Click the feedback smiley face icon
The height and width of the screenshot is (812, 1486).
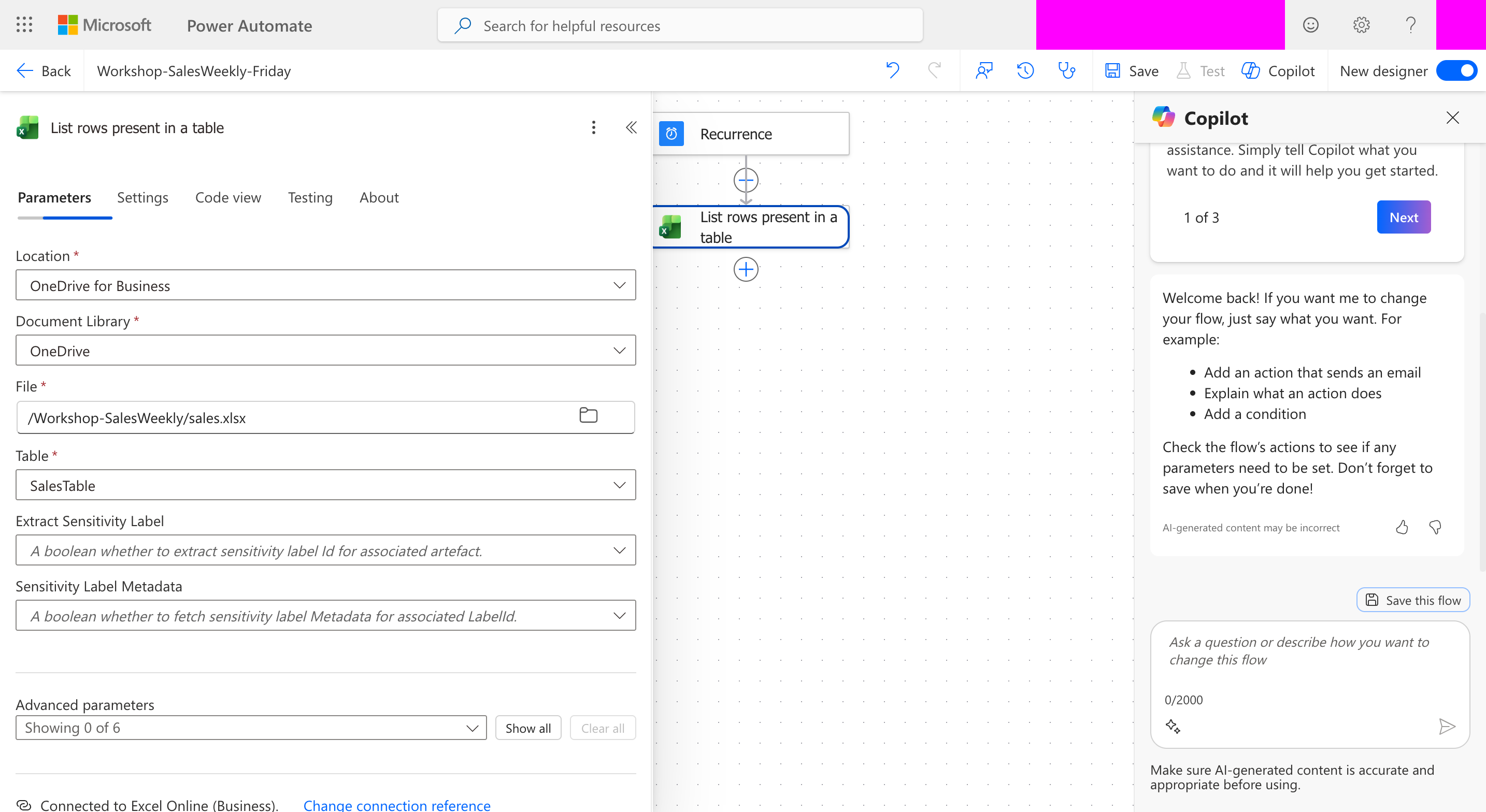tap(1311, 25)
